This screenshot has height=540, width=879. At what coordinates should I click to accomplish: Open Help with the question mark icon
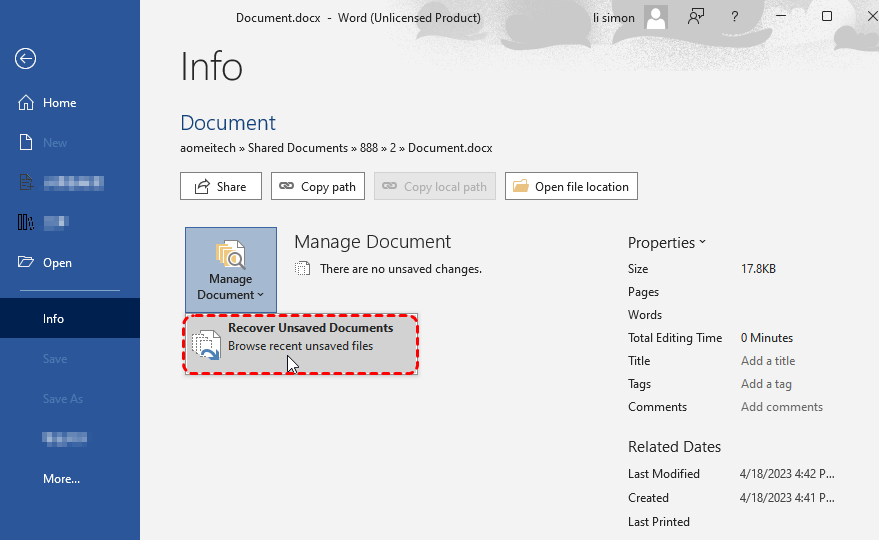click(x=734, y=17)
